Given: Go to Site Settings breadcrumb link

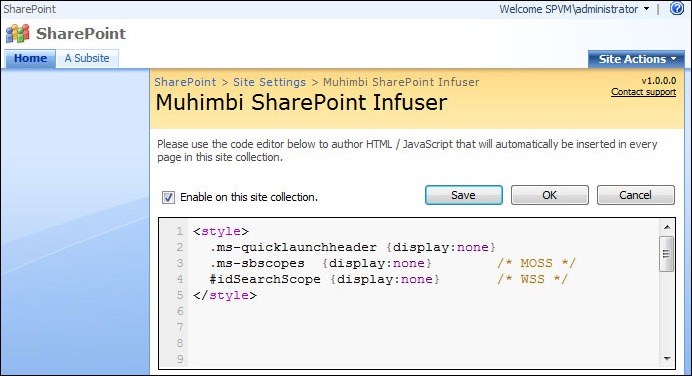Looking at the screenshot, I should click(x=269, y=82).
